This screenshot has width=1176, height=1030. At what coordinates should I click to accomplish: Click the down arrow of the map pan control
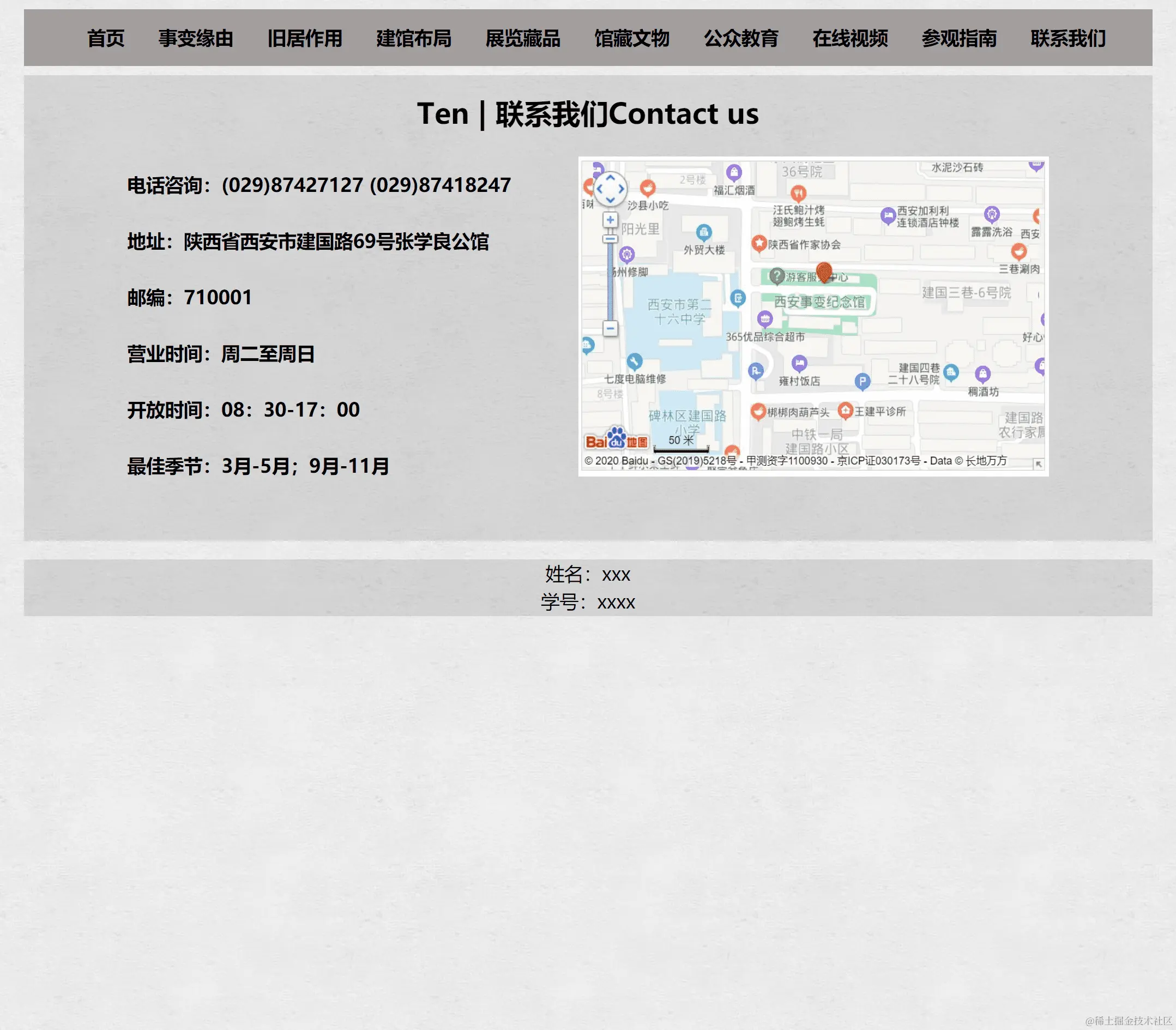tap(611, 200)
